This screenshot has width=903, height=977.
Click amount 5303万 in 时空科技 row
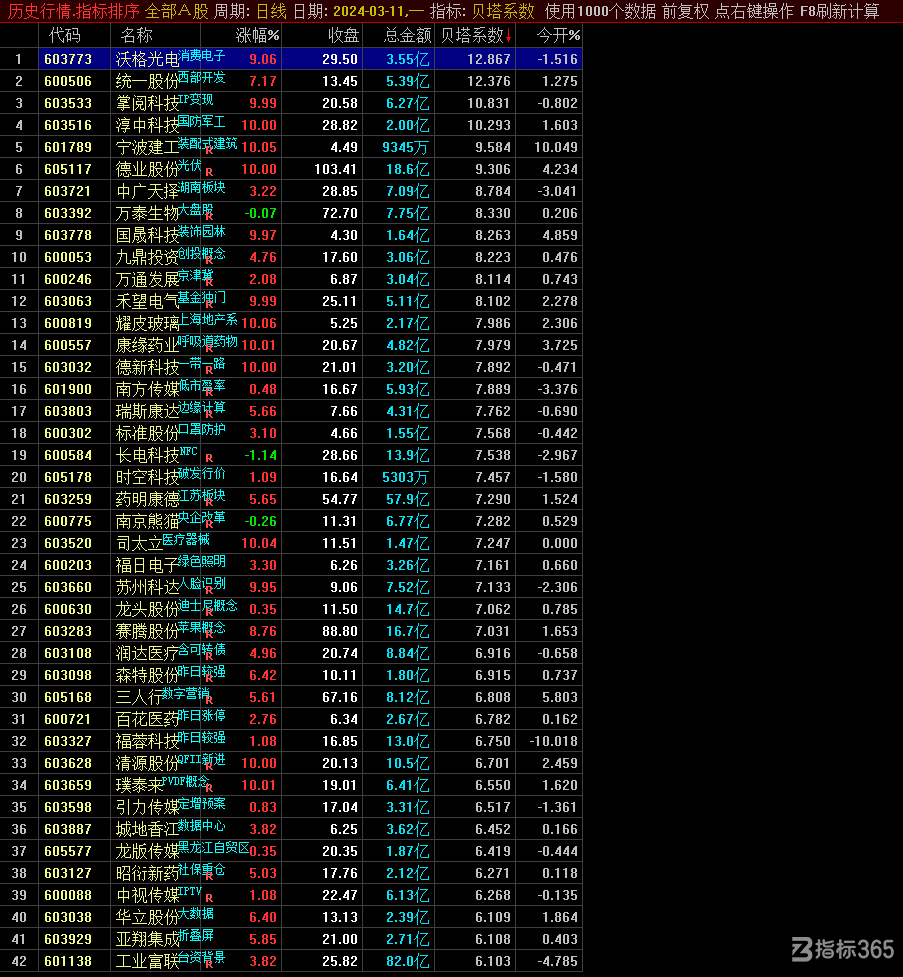(x=406, y=477)
